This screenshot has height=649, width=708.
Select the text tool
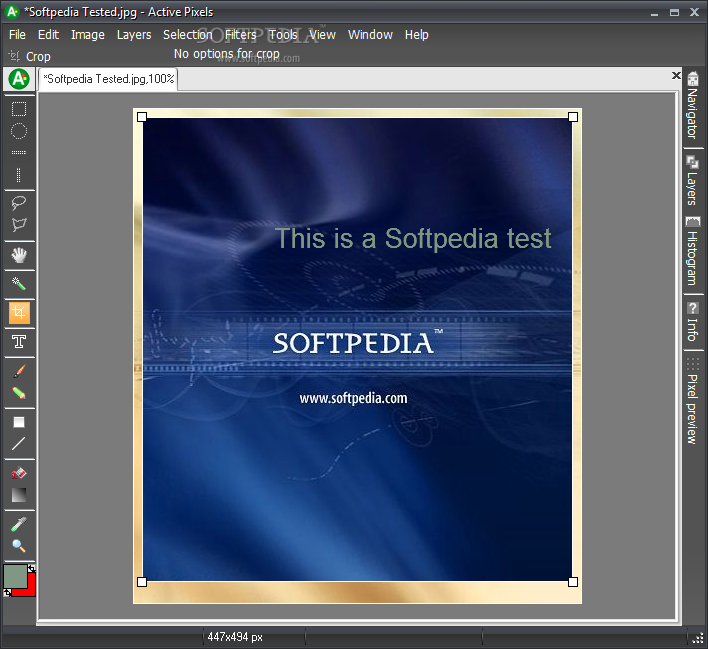19,342
